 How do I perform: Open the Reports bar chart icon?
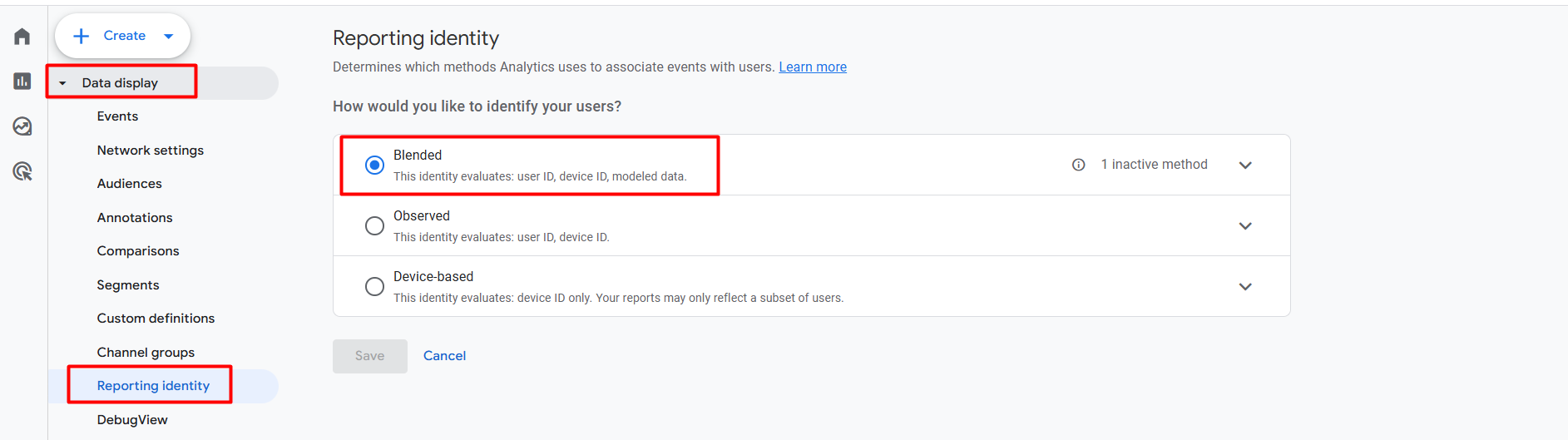pyautogui.click(x=22, y=82)
